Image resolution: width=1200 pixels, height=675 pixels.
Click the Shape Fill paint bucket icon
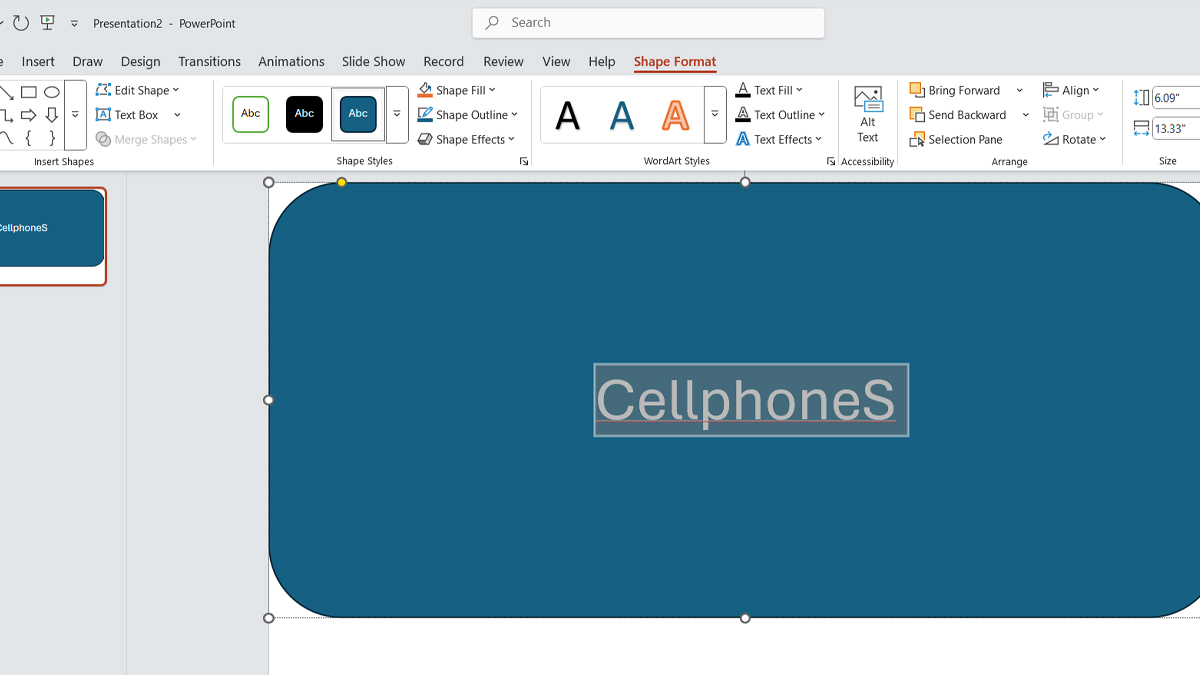[x=425, y=90]
